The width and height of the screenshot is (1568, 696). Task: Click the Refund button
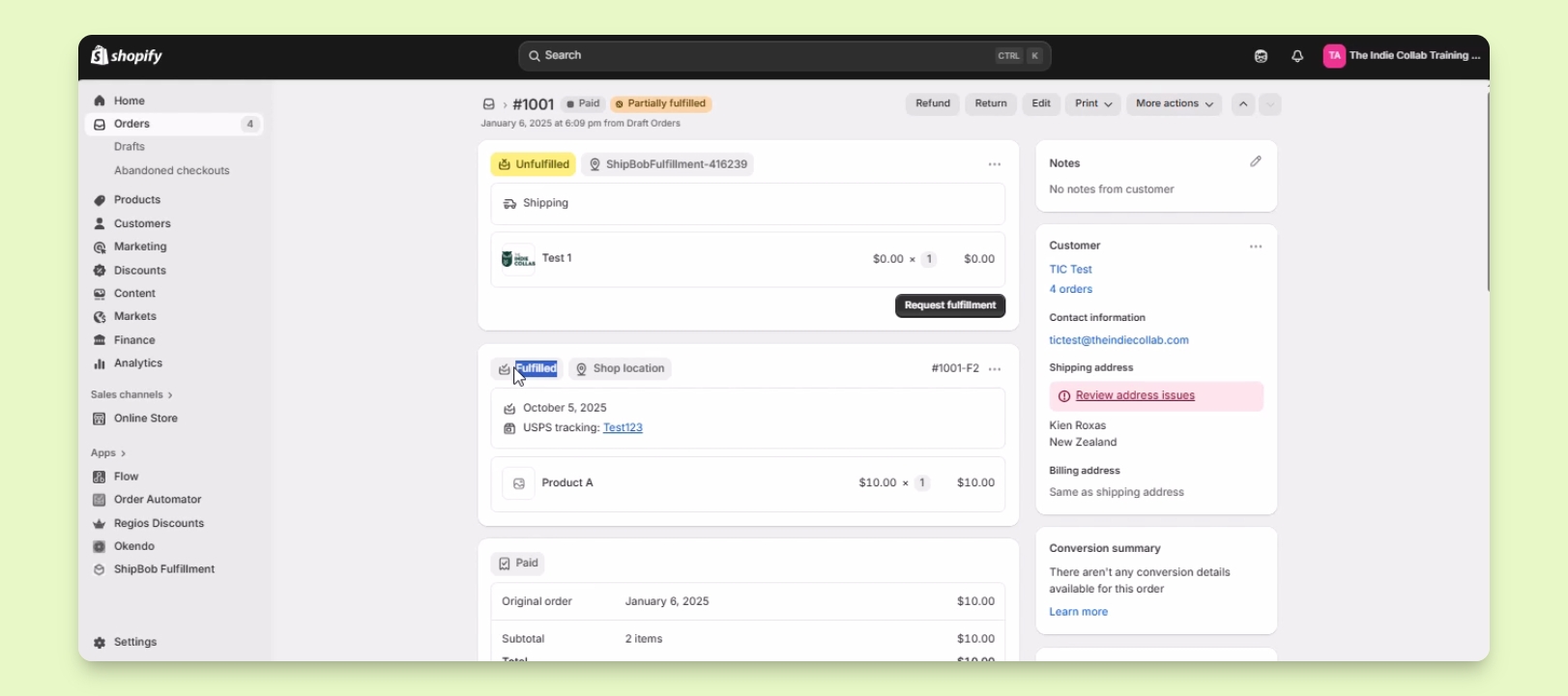click(x=933, y=104)
